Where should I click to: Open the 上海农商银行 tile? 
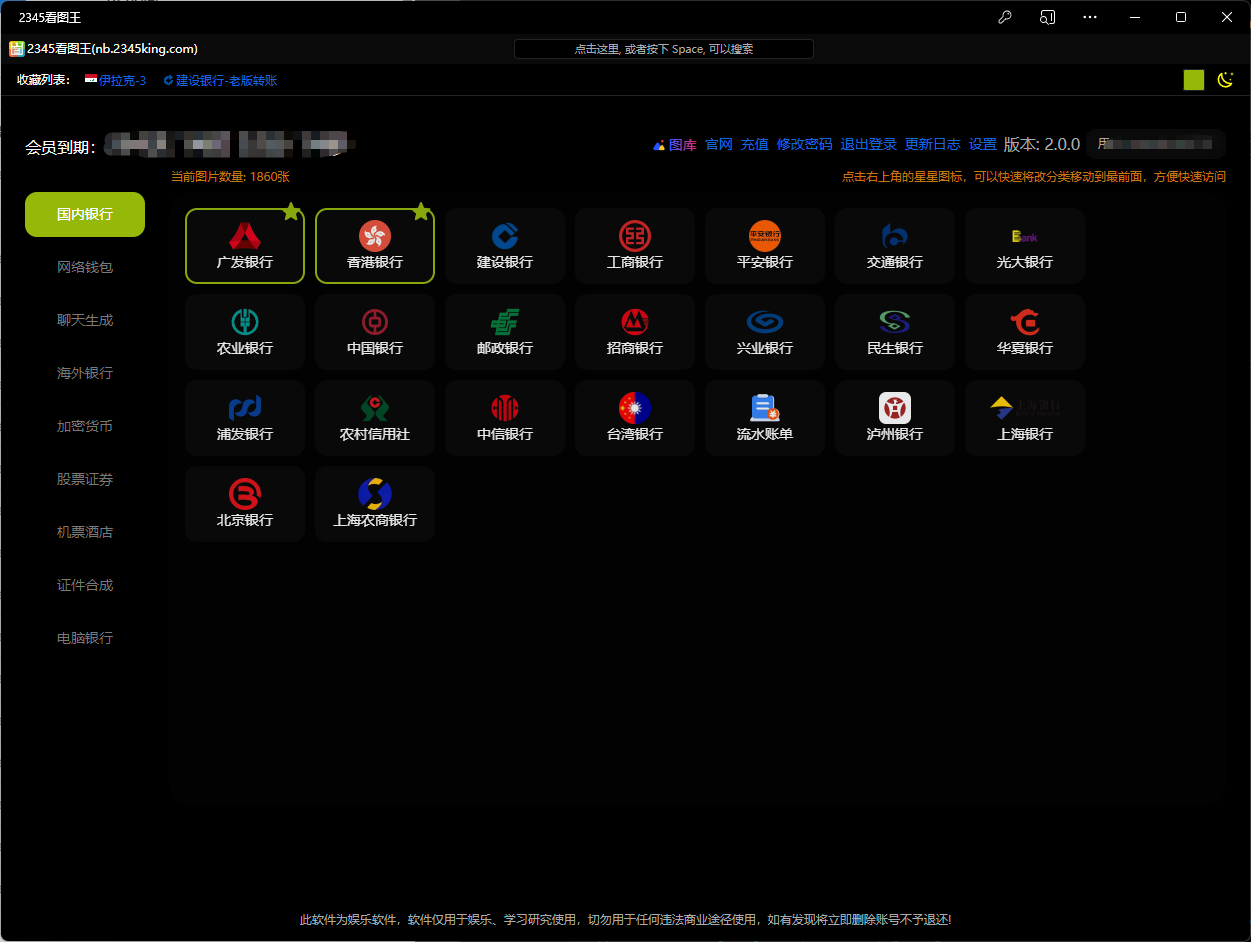(375, 504)
